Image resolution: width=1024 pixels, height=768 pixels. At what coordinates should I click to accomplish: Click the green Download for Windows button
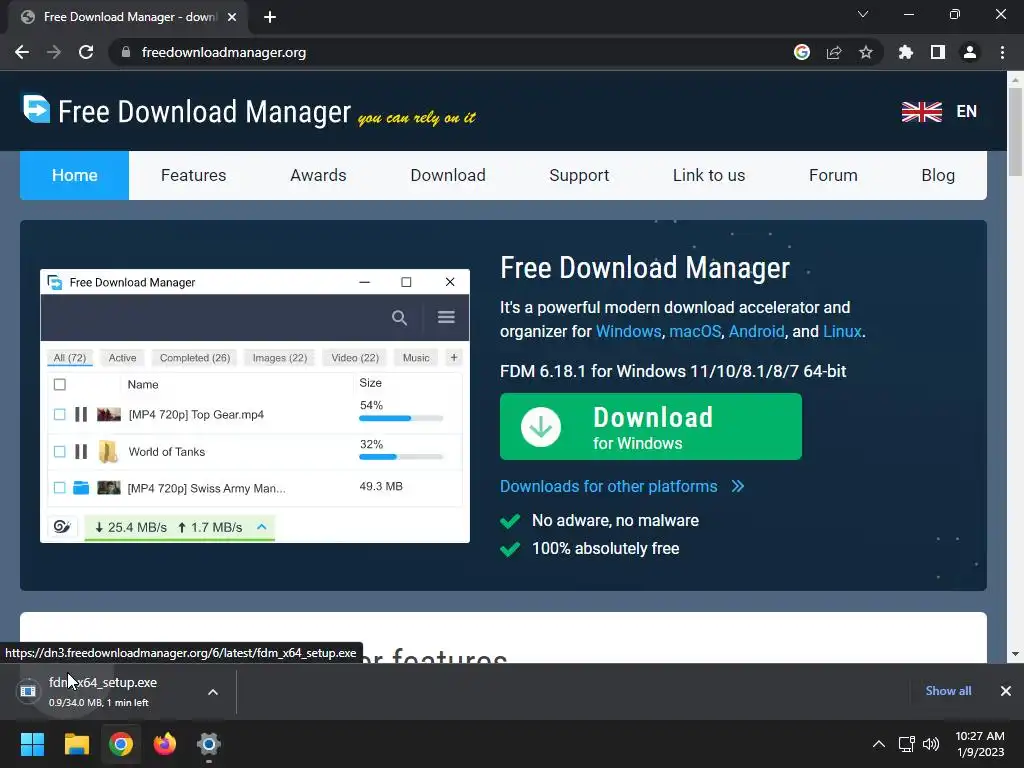pos(650,426)
